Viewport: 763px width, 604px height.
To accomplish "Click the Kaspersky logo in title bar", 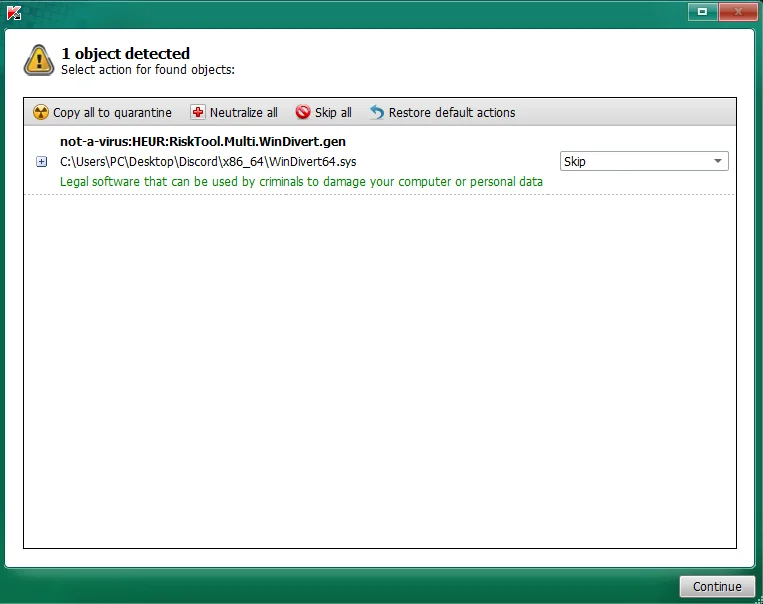I will [x=14, y=13].
